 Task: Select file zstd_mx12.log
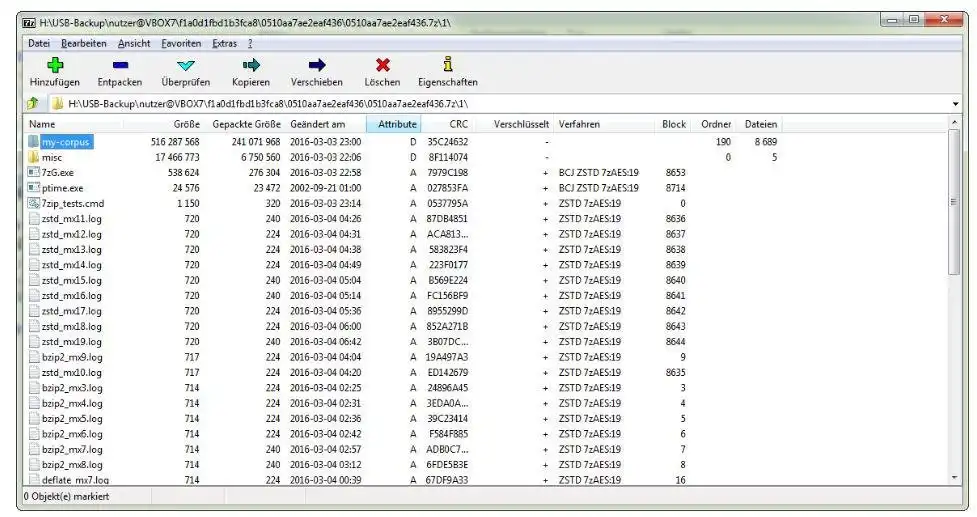coord(72,234)
